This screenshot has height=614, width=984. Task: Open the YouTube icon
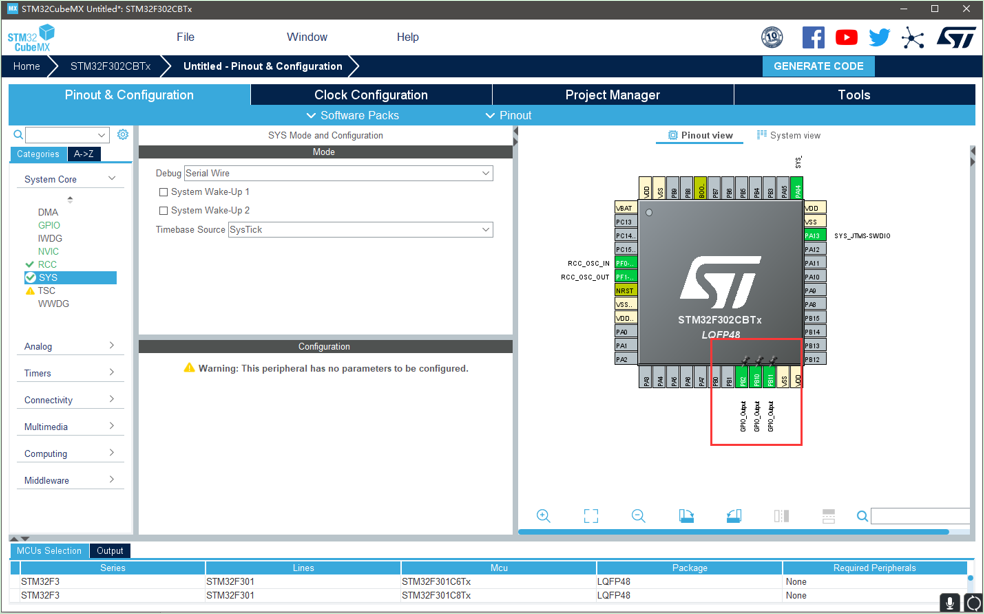(846, 38)
